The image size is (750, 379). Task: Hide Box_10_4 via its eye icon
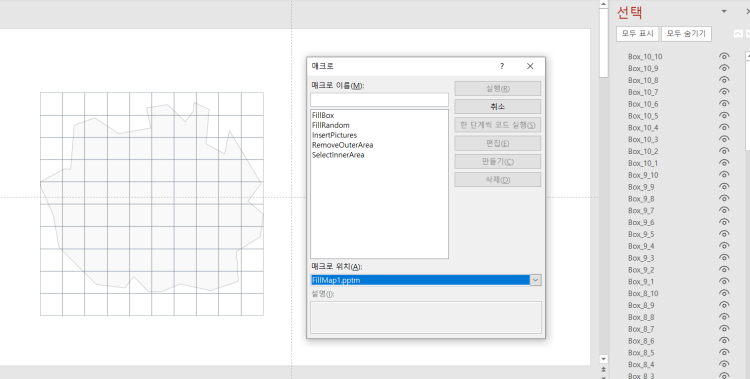(x=724, y=127)
